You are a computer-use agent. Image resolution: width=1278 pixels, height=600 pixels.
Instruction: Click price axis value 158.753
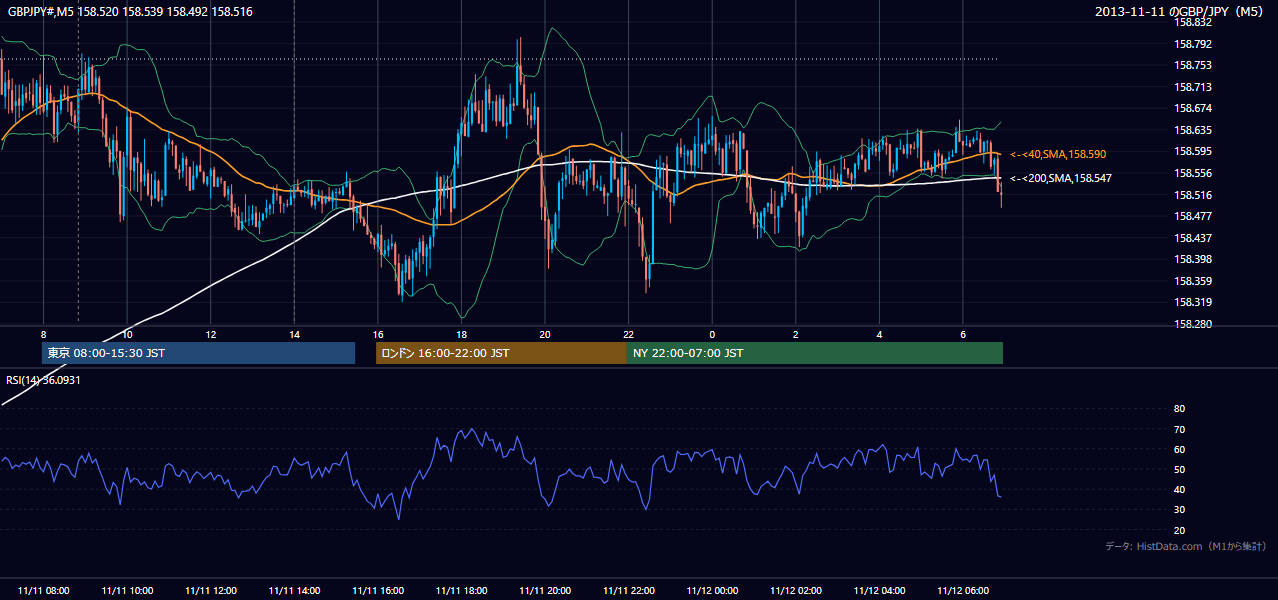coord(1193,65)
